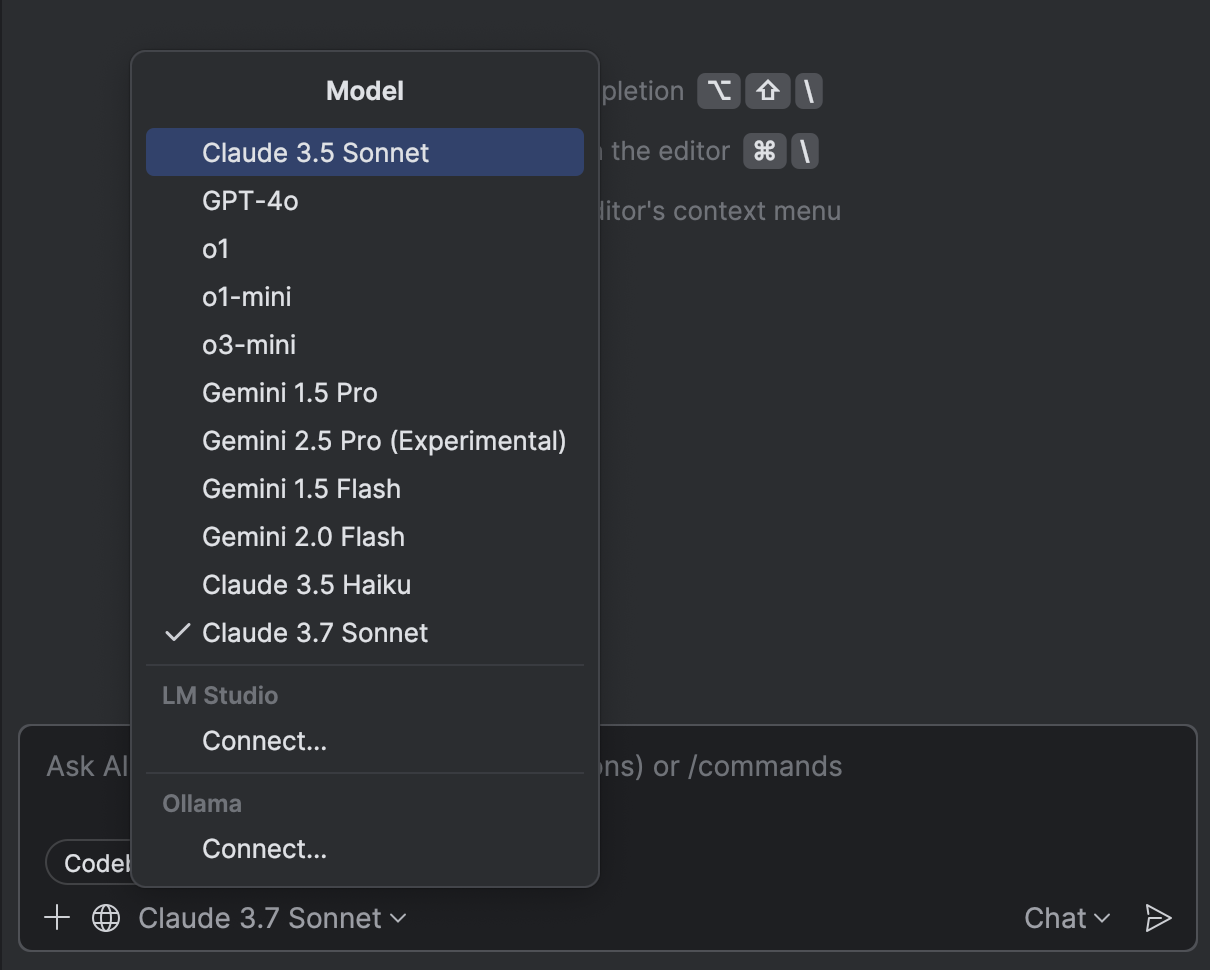The height and width of the screenshot is (970, 1210).
Task: Click the send message arrow icon
Action: (x=1158, y=918)
